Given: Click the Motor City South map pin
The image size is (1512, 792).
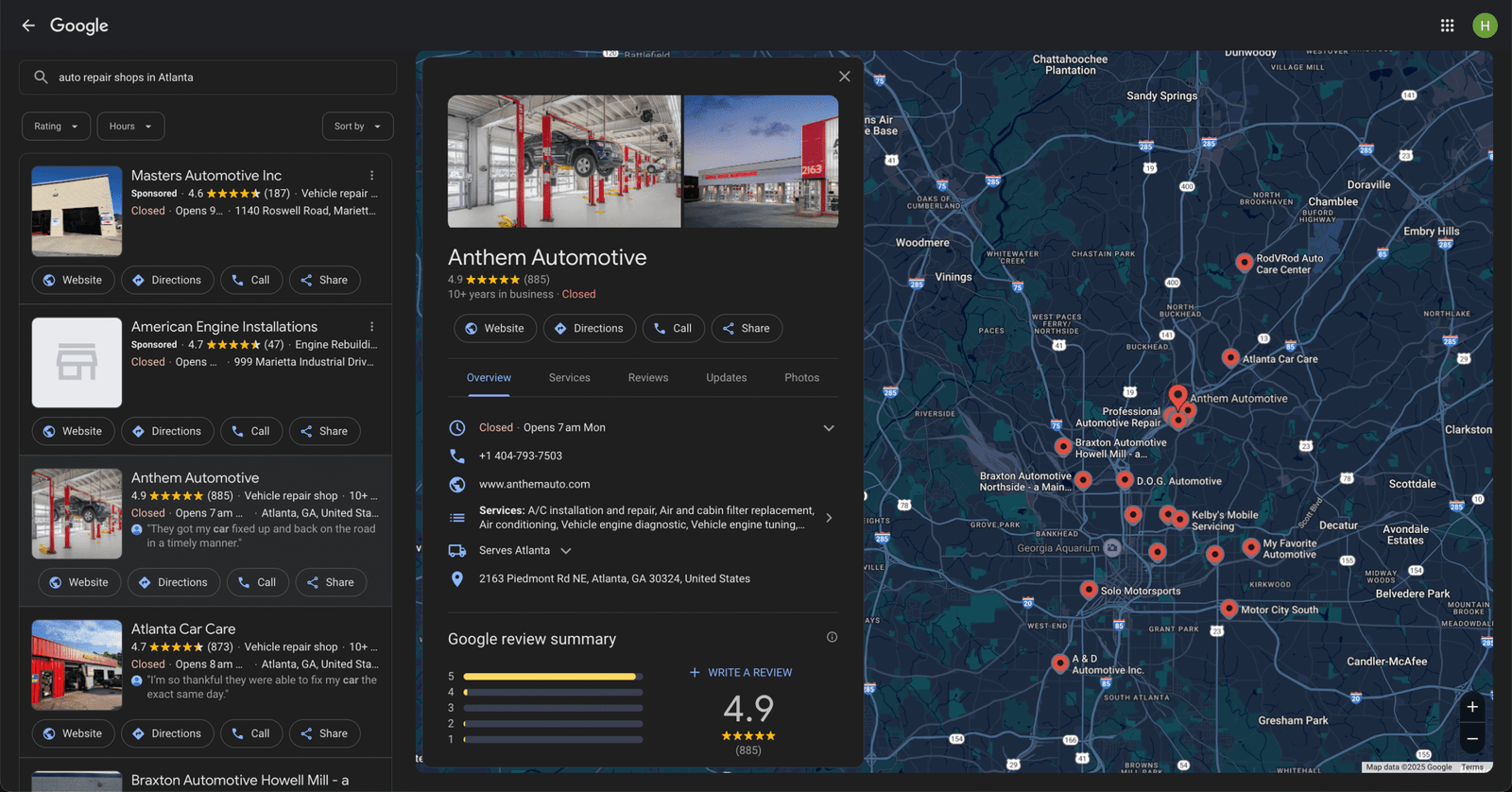Looking at the screenshot, I should [x=1228, y=609].
